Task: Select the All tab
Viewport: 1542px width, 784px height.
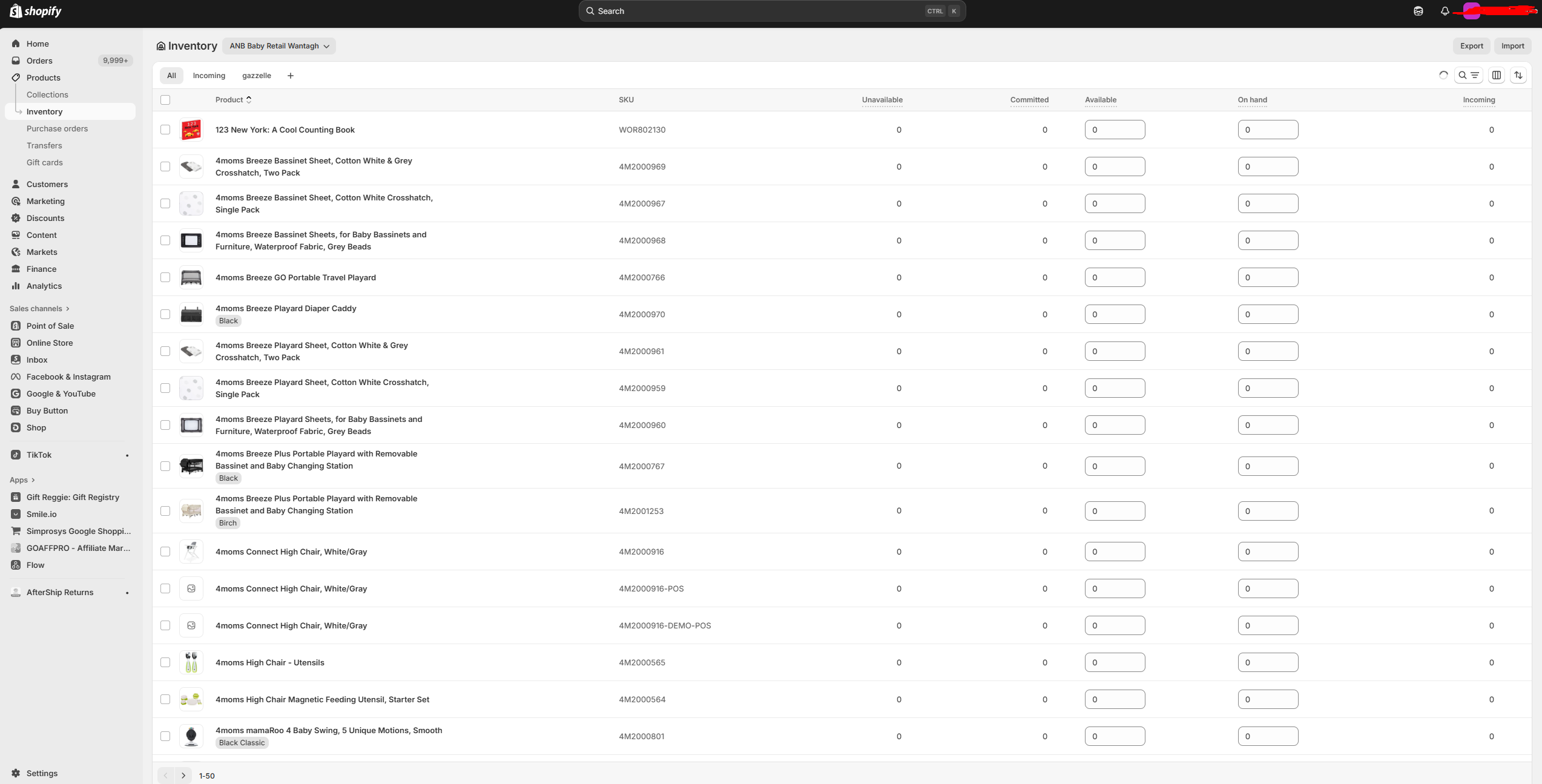Action: (171, 76)
